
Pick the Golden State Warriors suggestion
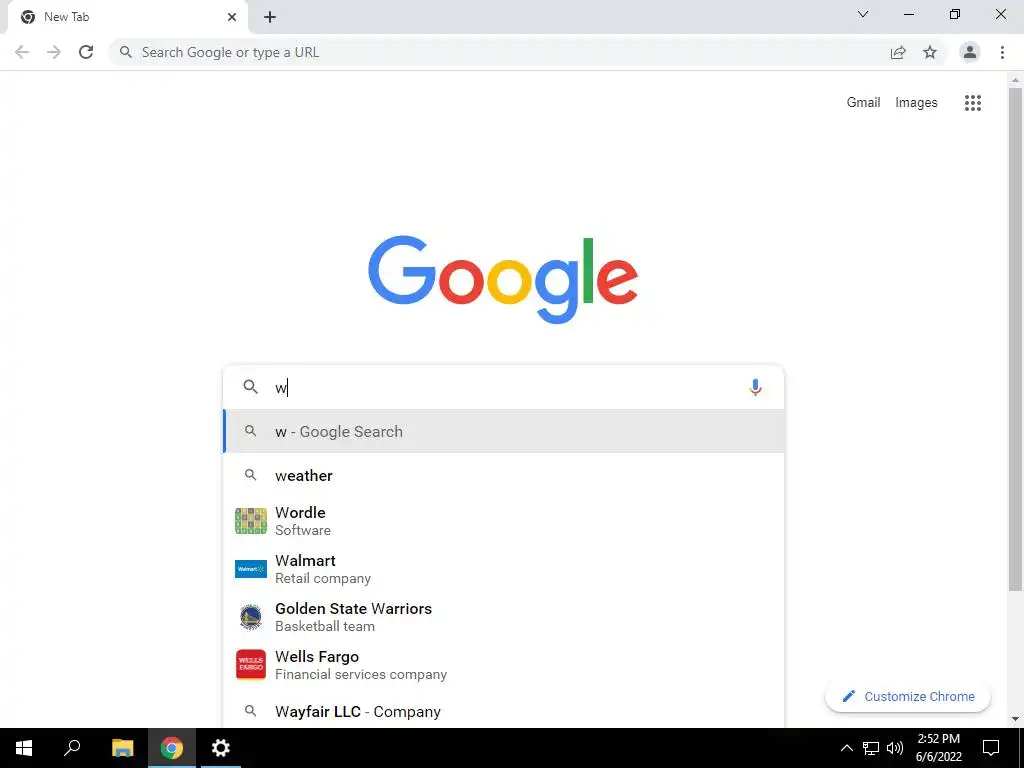[504, 616]
